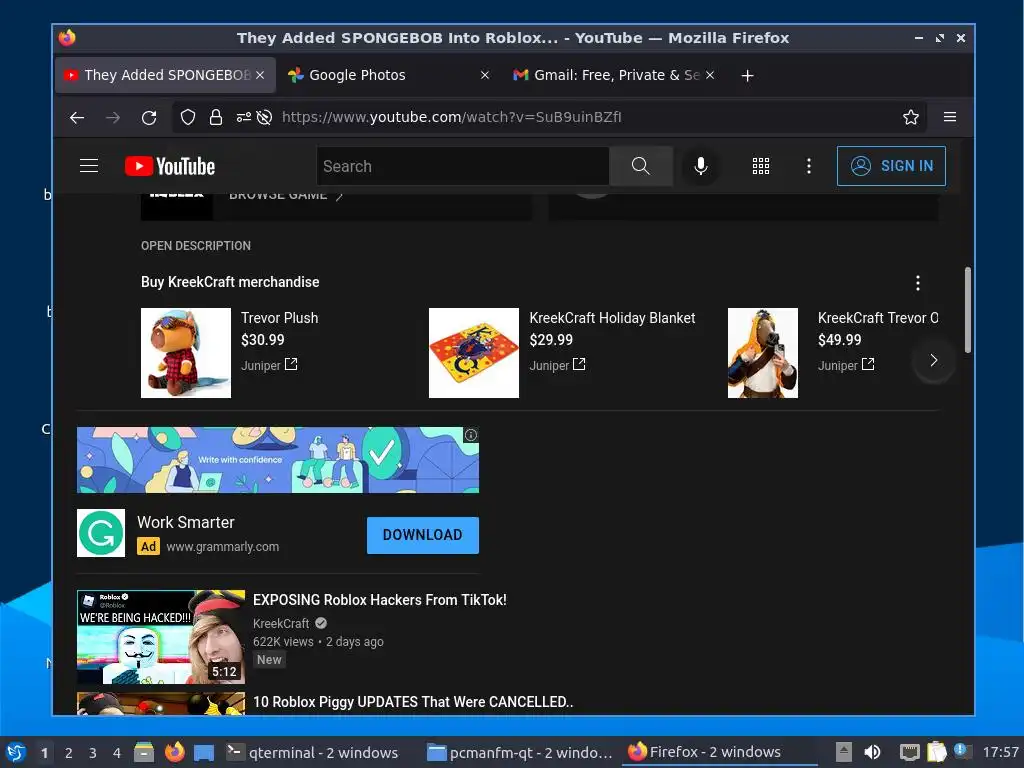This screenshot has width=1024, height=768.
Task: Launch Firefox from taskbar quick launch
Action: point(174,752)
